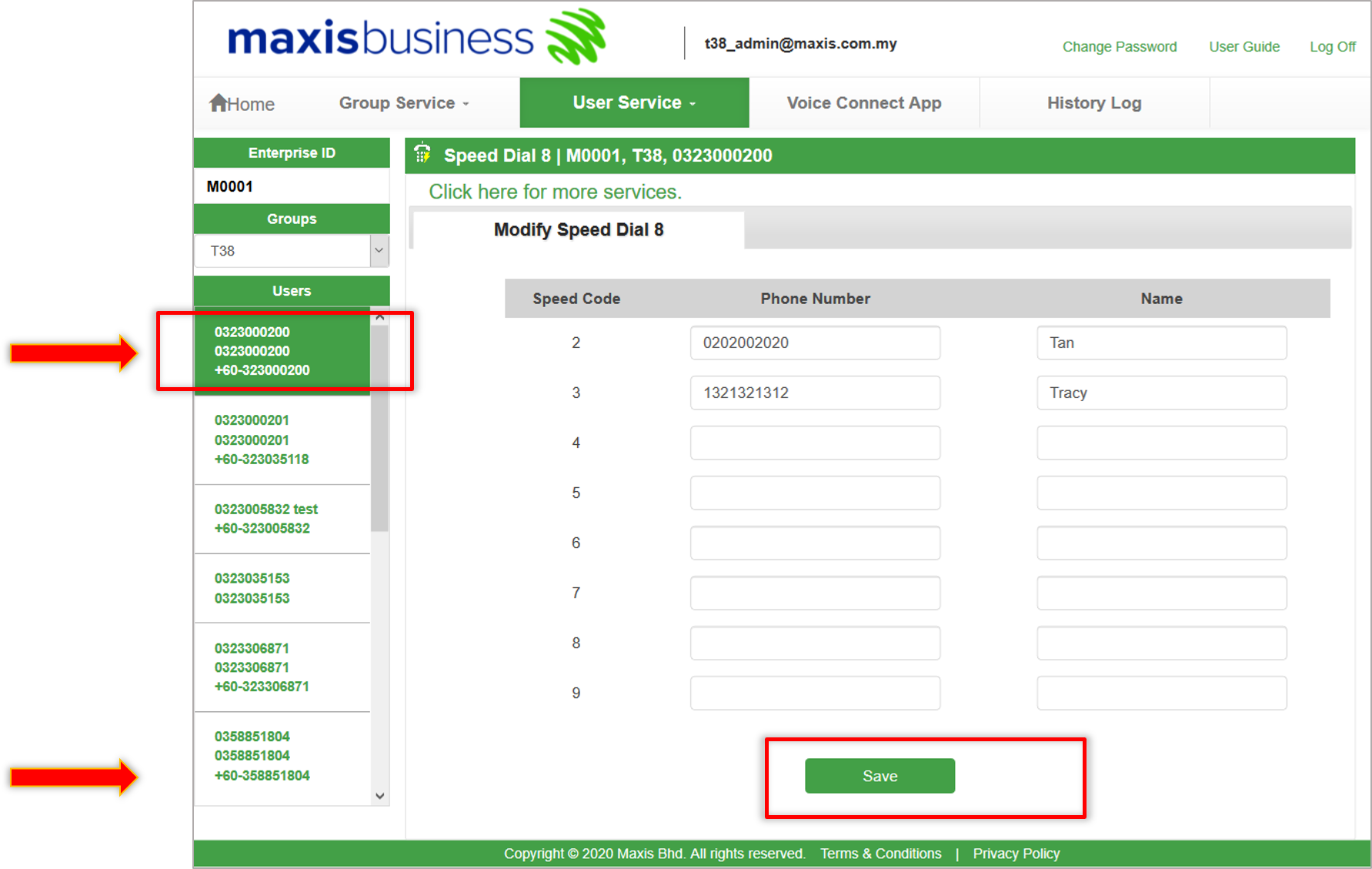
Task: Select the Modify Speed Dial 8 tab
Action: pyautogui.click(x=579, y=229)
